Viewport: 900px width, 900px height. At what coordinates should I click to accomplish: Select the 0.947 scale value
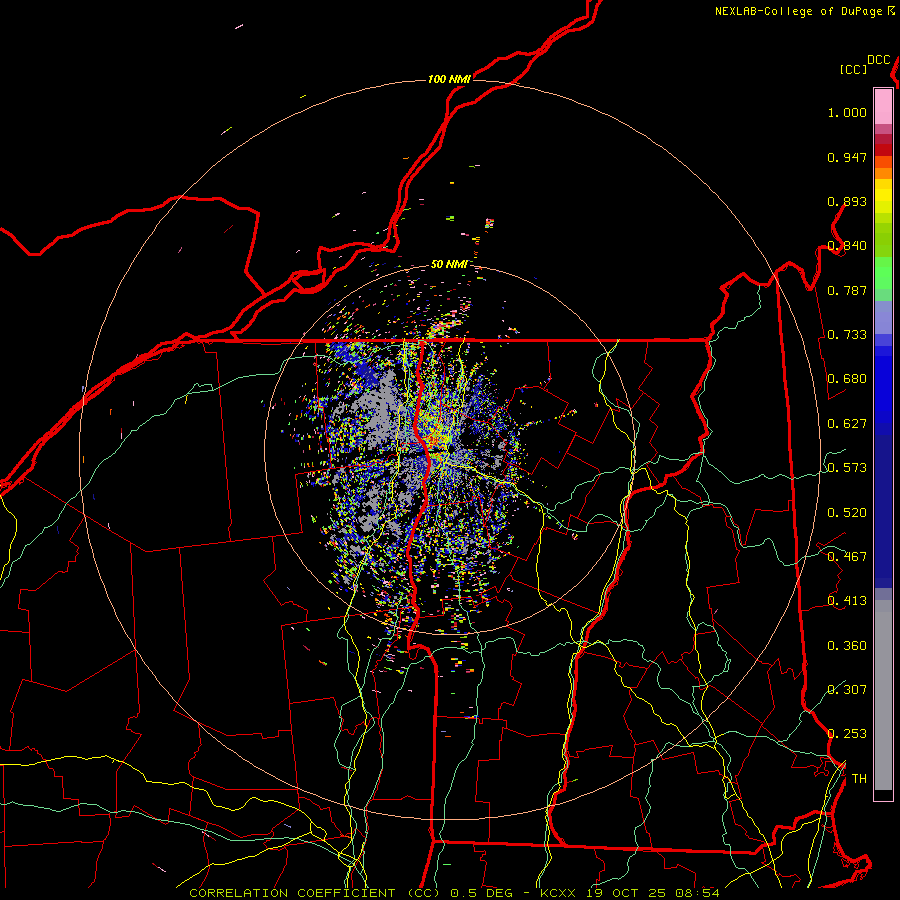[847, 157]
